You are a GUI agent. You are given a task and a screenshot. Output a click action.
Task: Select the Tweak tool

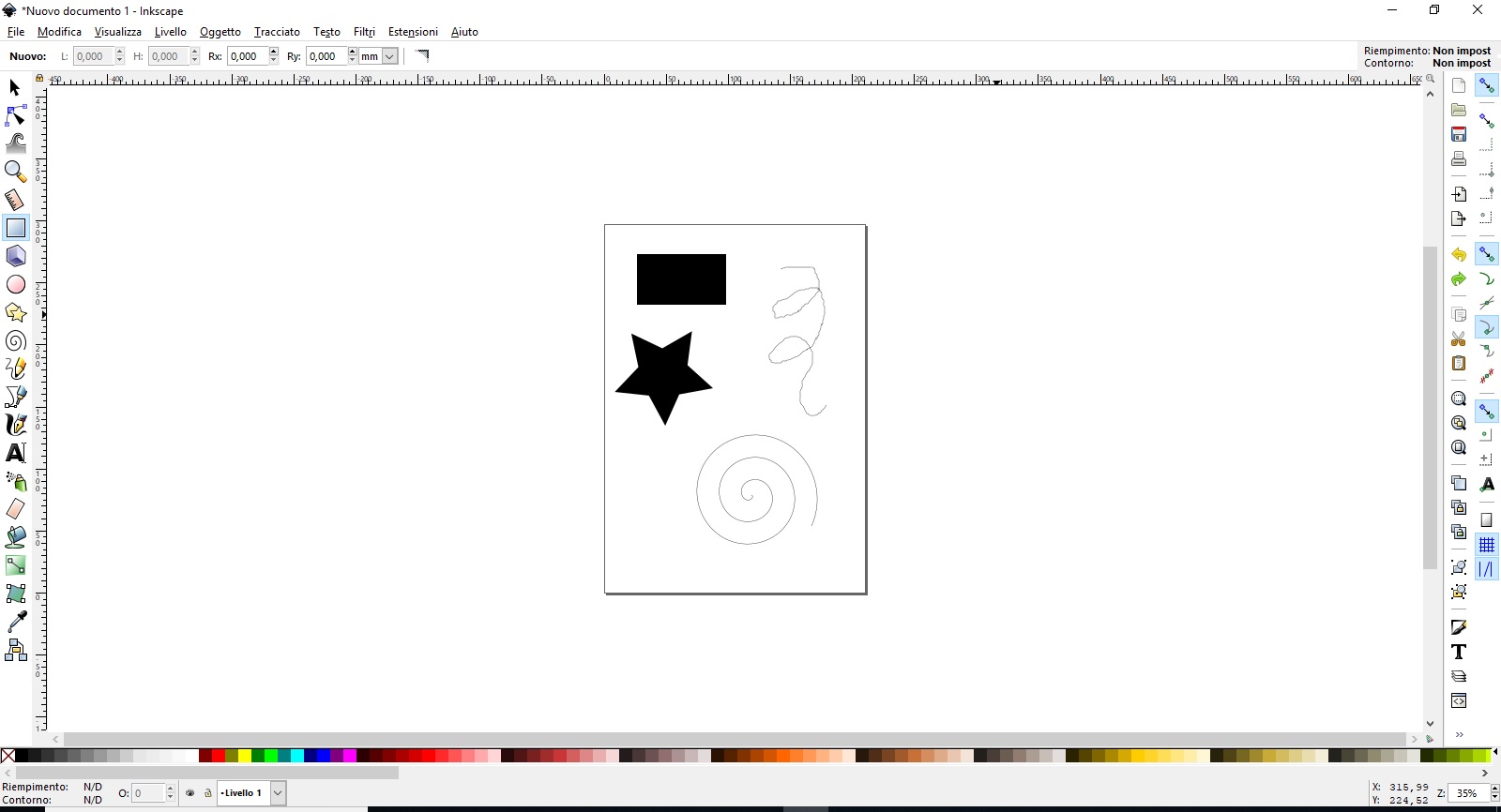(x=15, y=143)
